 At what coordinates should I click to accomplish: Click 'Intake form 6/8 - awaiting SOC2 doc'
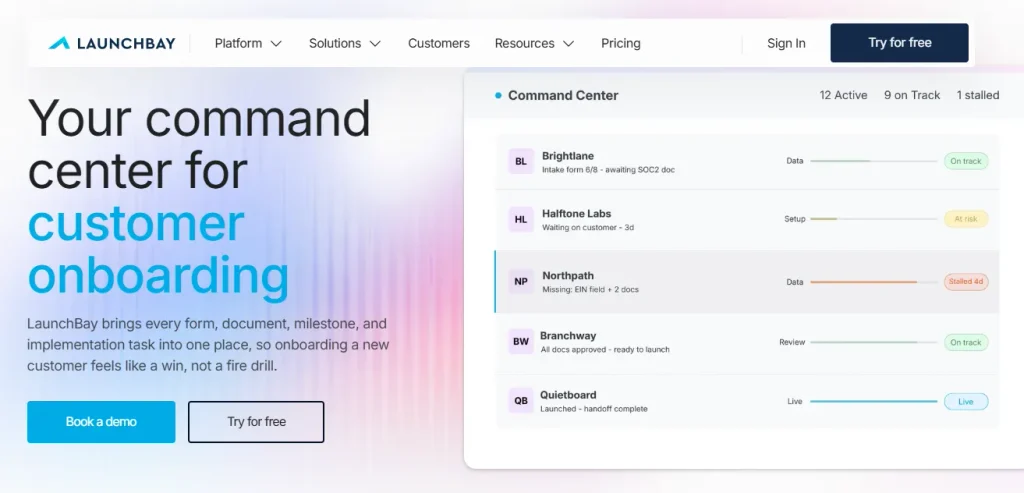click(608, 170)
